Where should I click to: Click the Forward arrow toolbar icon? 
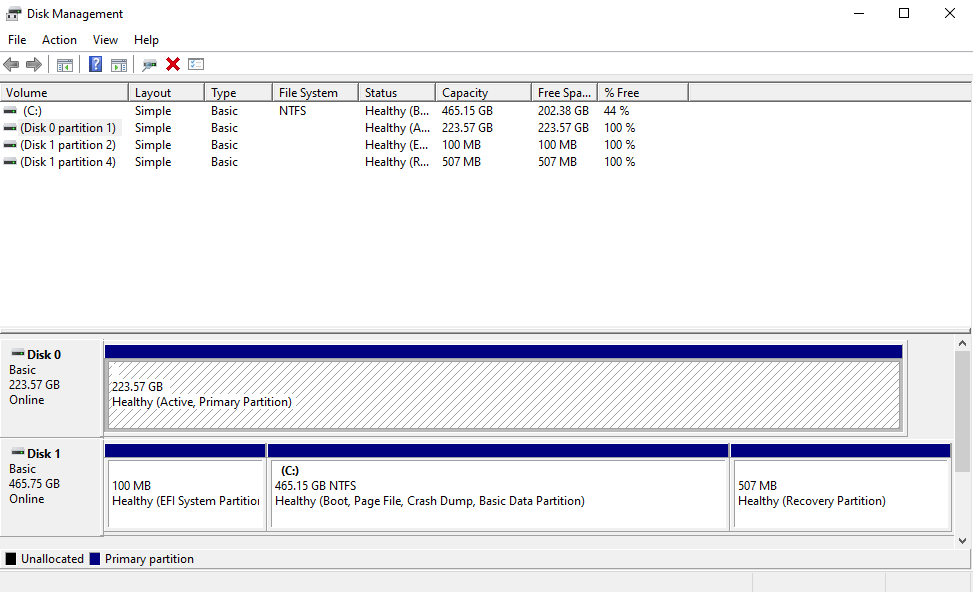point(34,65)
